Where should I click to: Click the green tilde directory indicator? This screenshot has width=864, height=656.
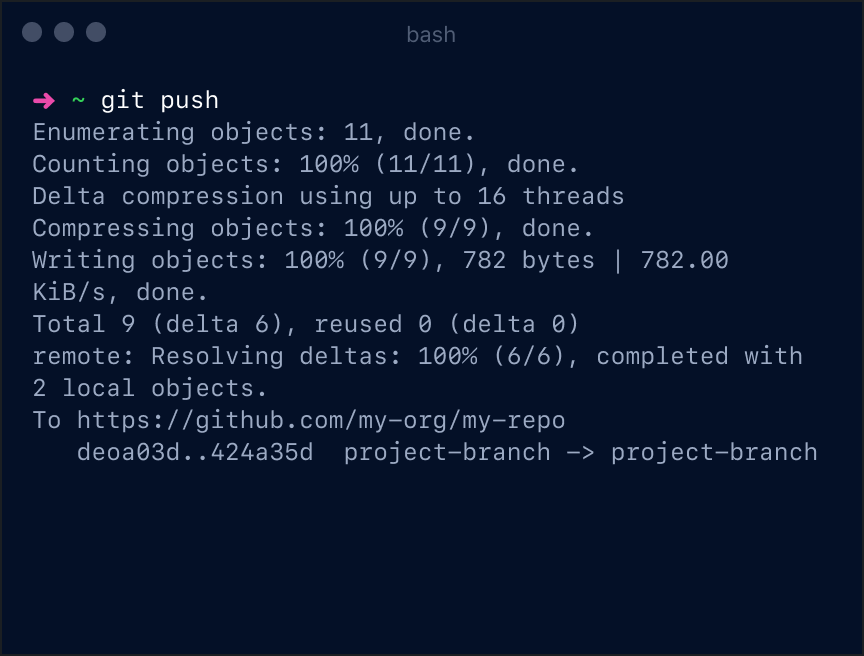pos(78,100)
